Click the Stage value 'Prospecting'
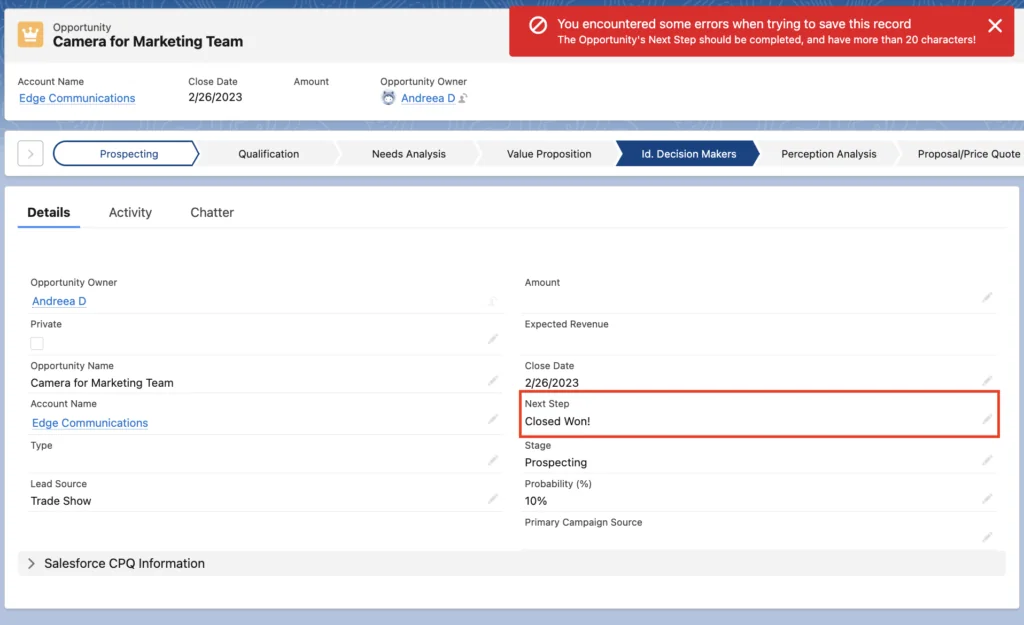The image size is (1024, 625). coord(556,462)
